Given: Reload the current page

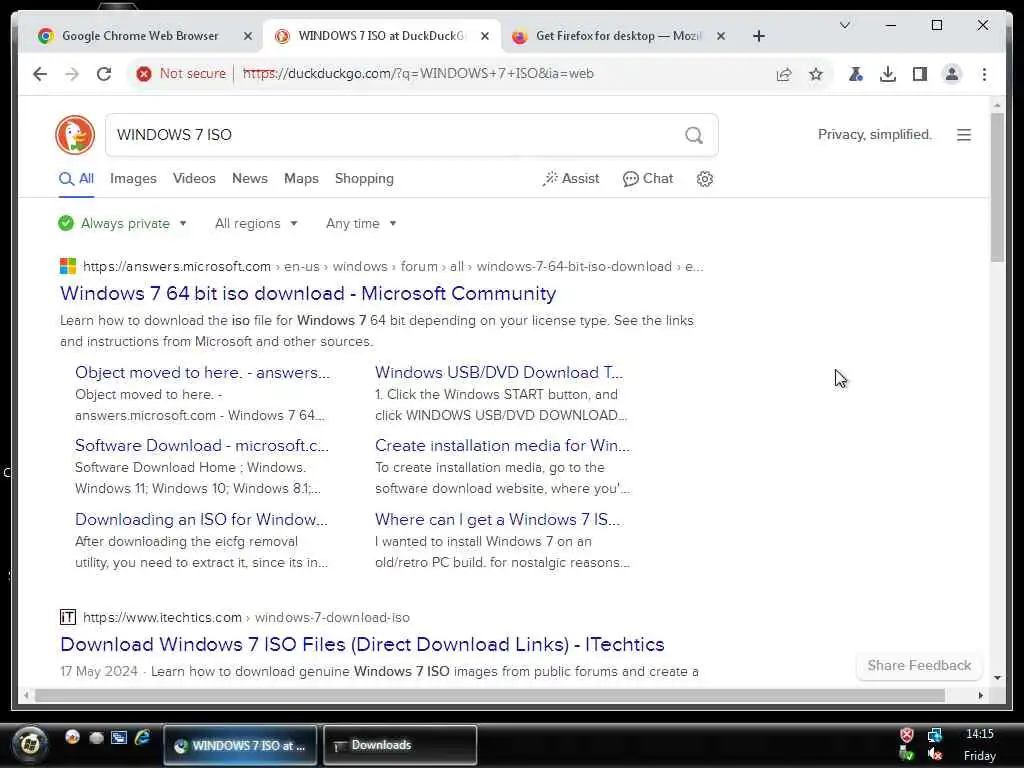Looking at the screenshot, I should point(104,74).
